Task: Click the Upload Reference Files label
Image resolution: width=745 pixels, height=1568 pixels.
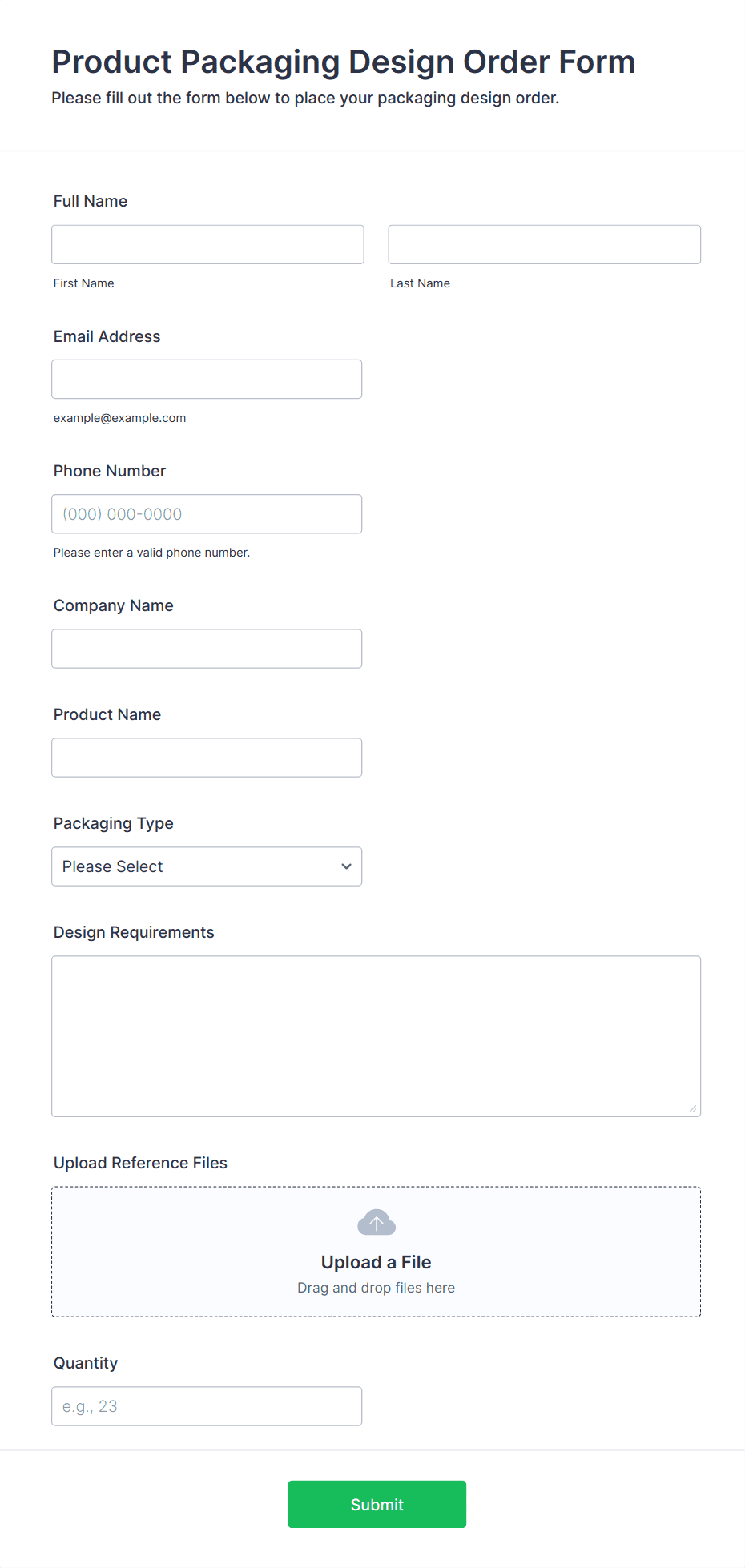Action: 140,1163
